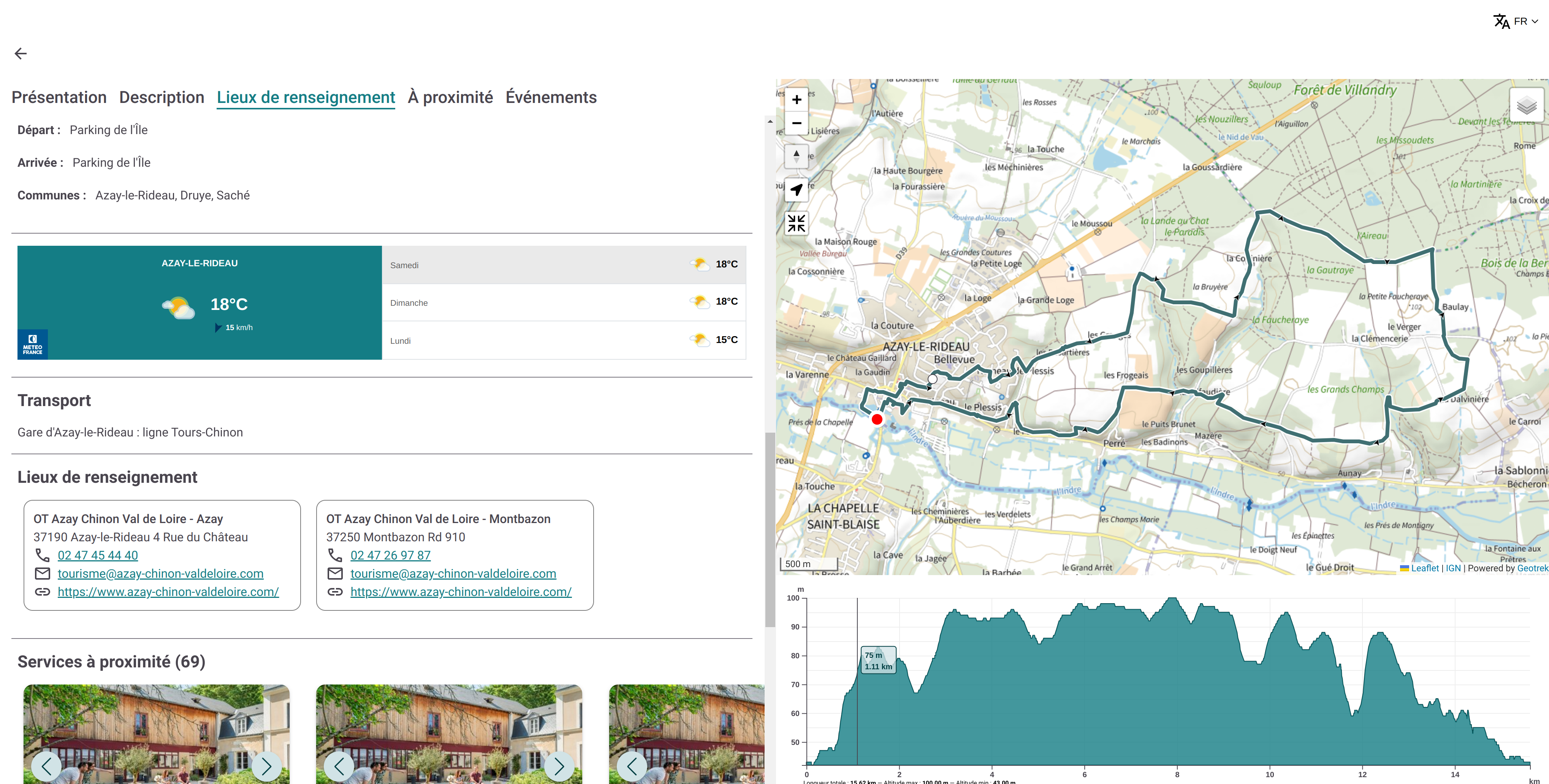
Task: Show next photo on second service card
Action: pos(559,766)
